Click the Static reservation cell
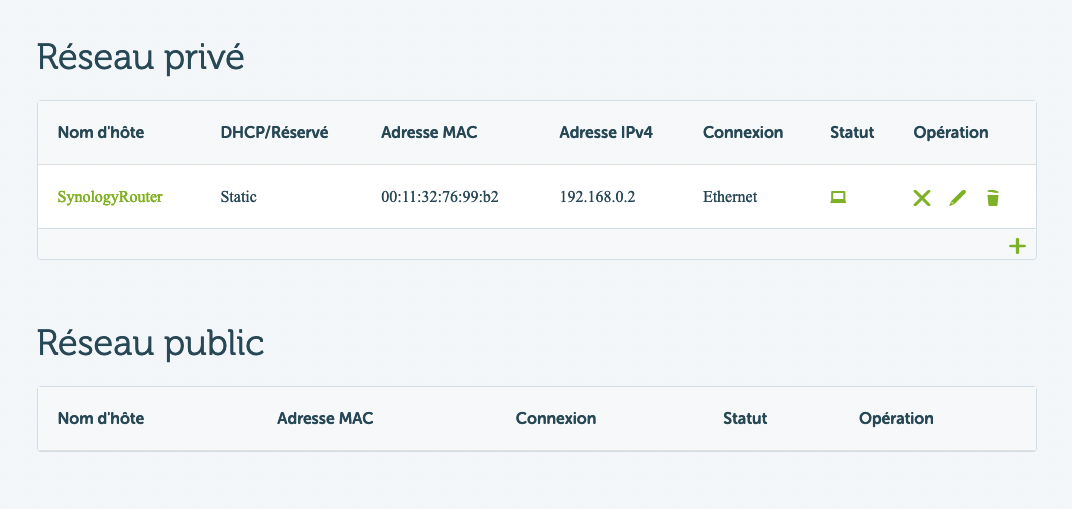Screen dimensions: 1072x509 239,197
